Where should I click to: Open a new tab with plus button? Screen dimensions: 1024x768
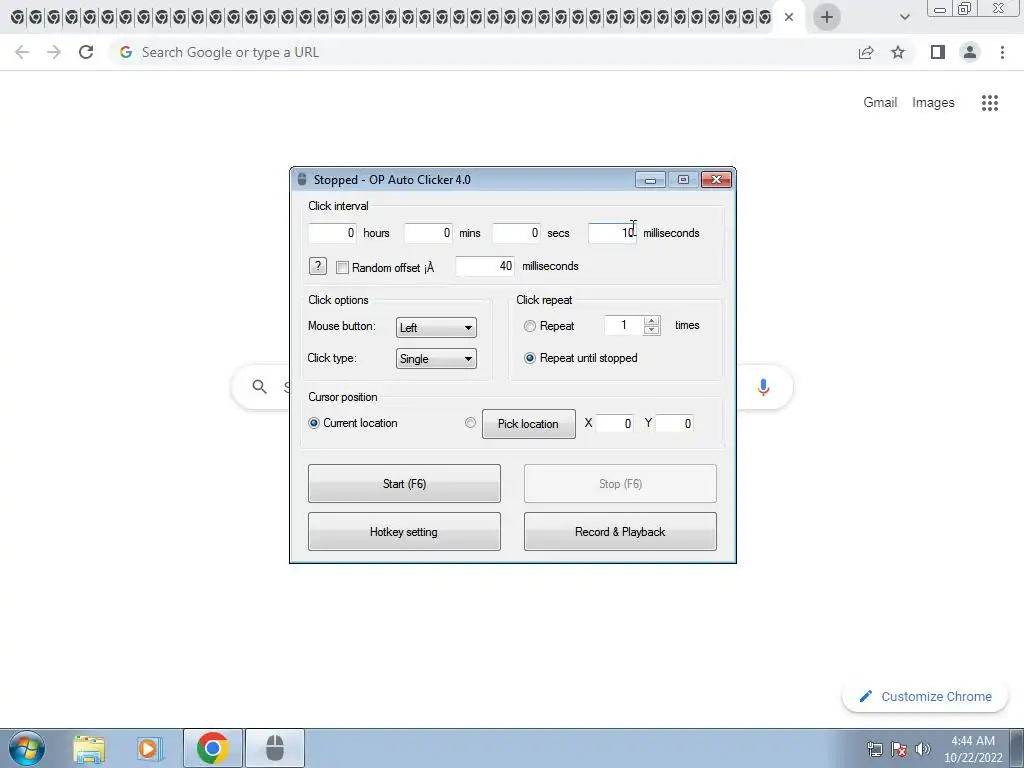(827, 17)
